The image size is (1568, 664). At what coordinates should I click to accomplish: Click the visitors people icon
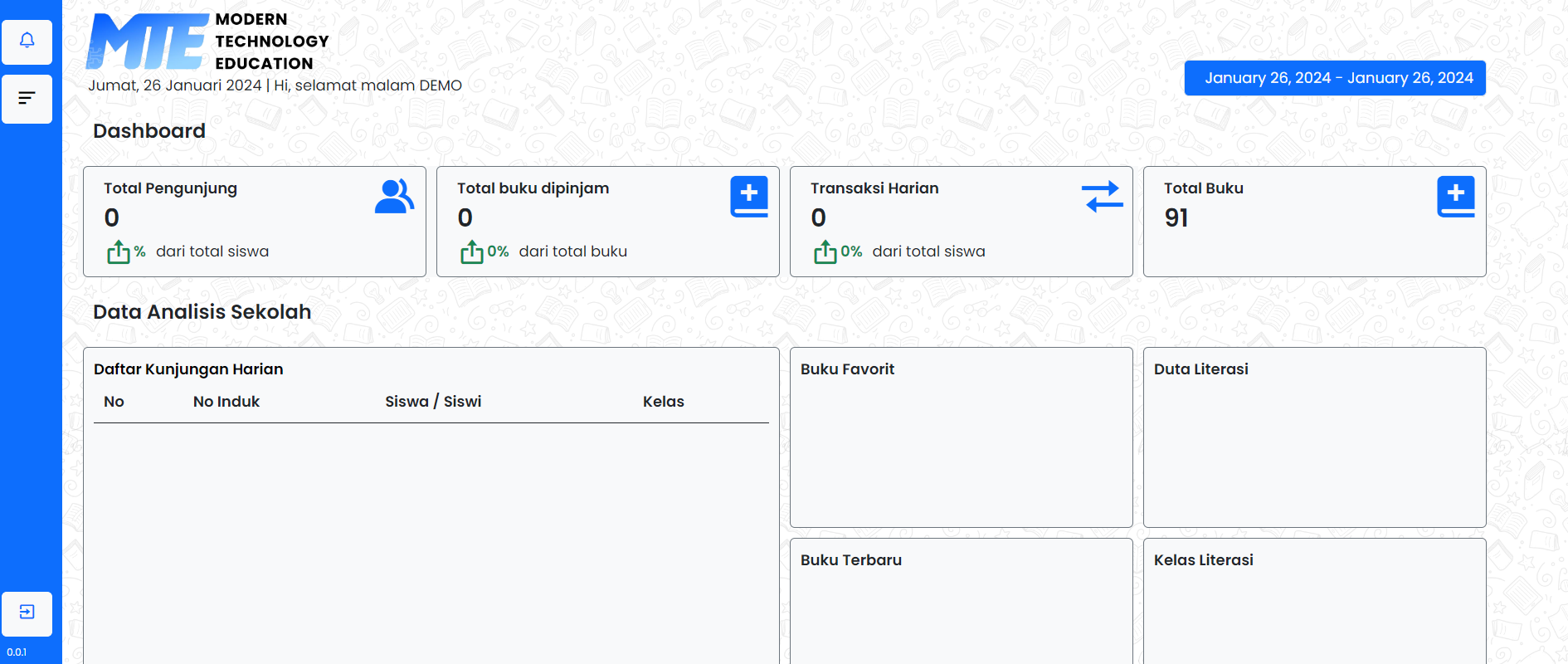(394, 197)
